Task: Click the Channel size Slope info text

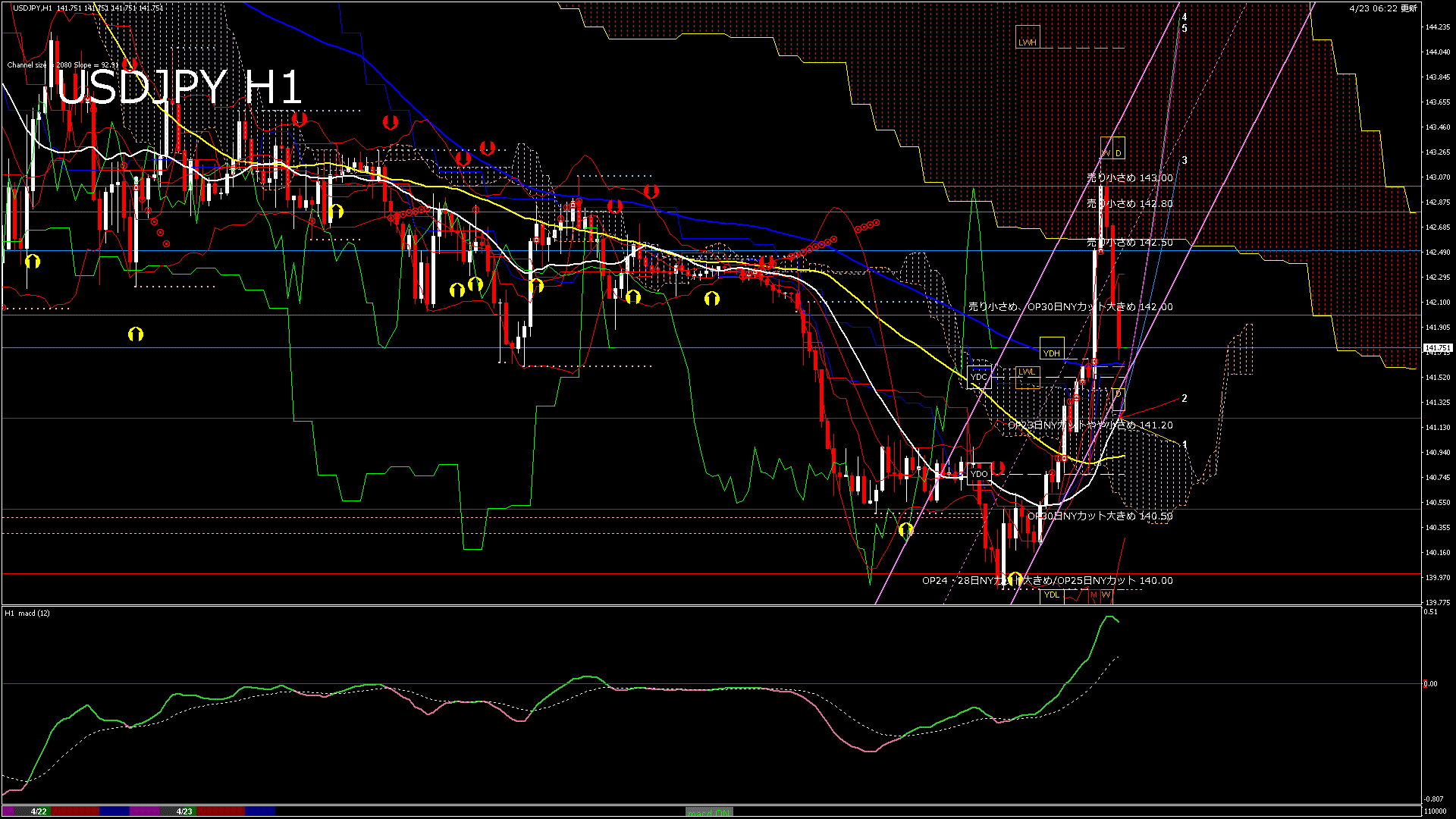Action: (x=63, y=65)
